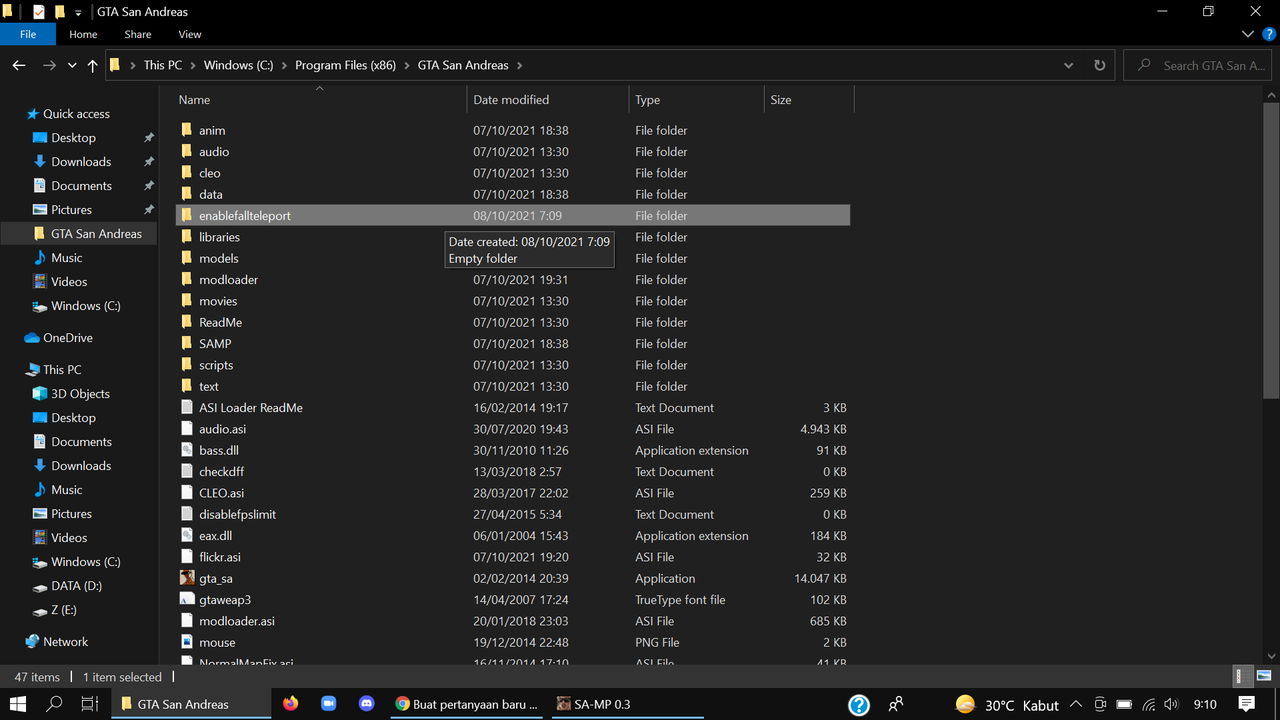
Task: Select the mouse PNG file icon
Action: point(187,642)
